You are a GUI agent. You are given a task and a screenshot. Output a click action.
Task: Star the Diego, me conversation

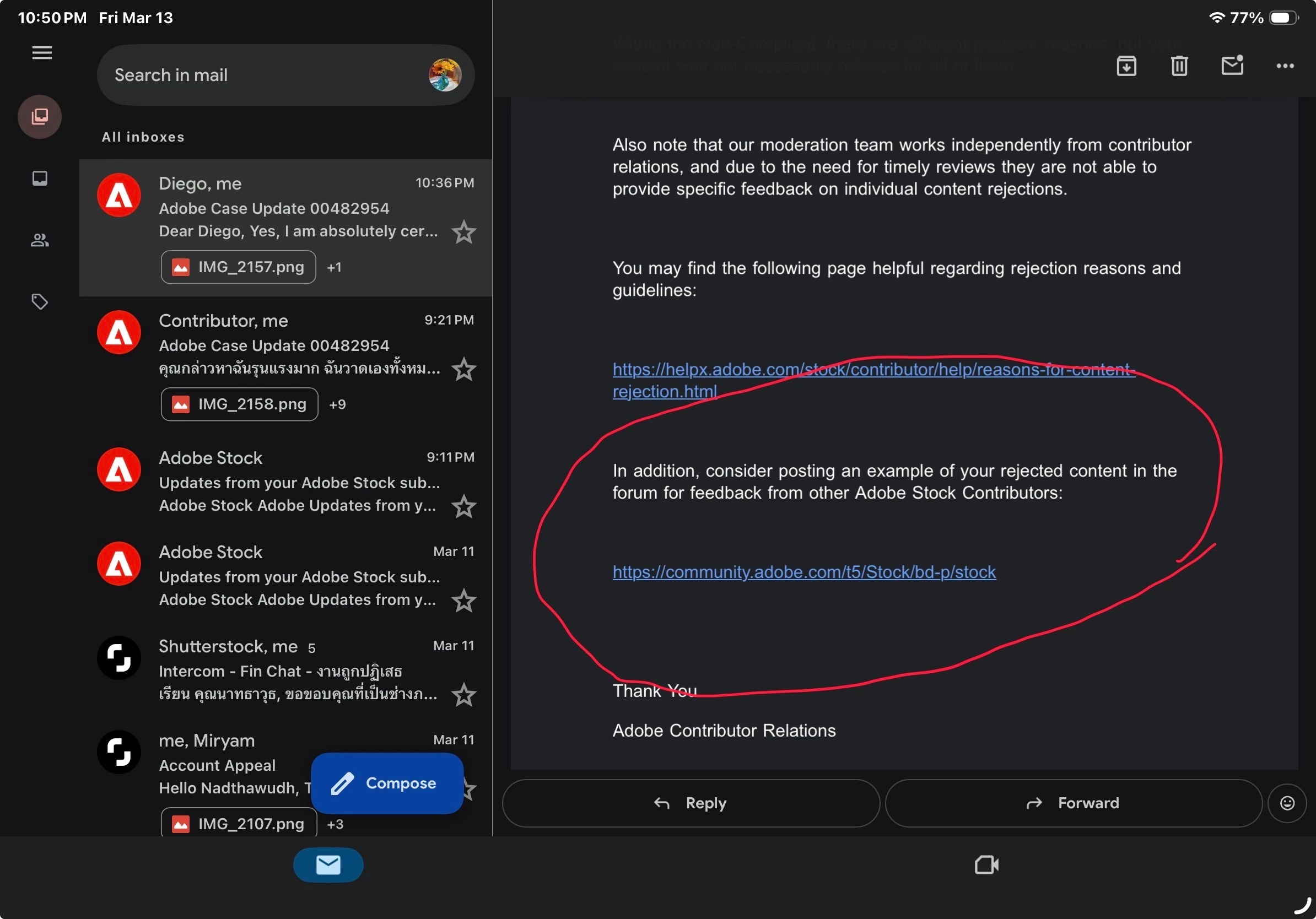pyautogui.click(x=463, y=232)
